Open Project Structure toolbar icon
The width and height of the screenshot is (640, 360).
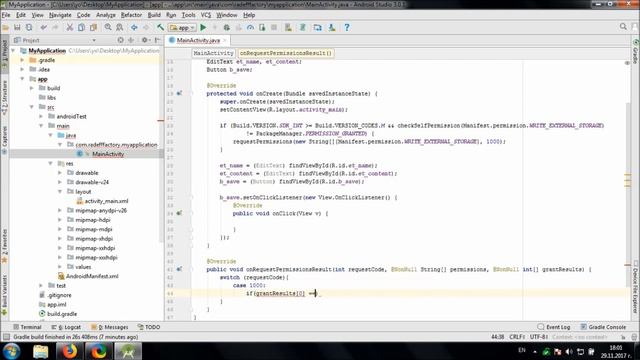click(x=317, y=27)
